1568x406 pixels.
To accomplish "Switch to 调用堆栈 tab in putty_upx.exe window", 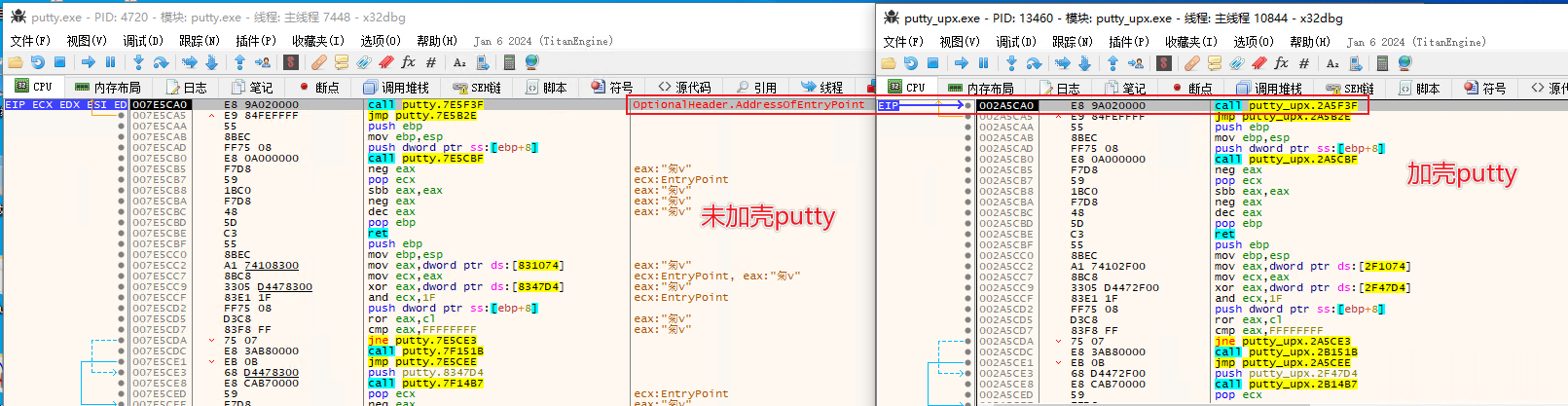I will (x=1269, y=88).
